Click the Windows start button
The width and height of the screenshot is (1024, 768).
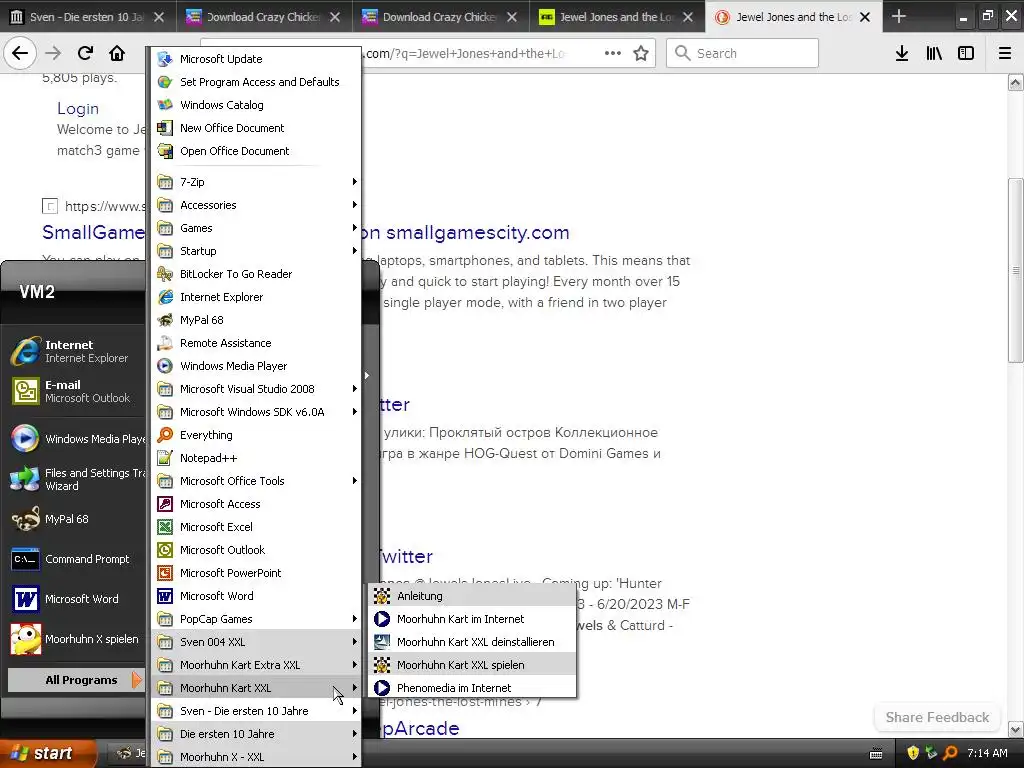pos(46,754)
